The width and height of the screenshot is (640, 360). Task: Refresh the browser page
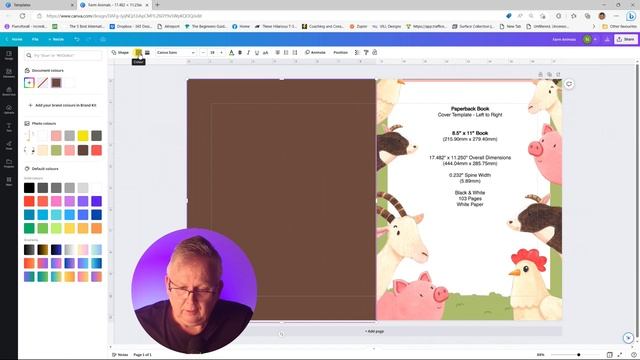click(x=22, y=16)
